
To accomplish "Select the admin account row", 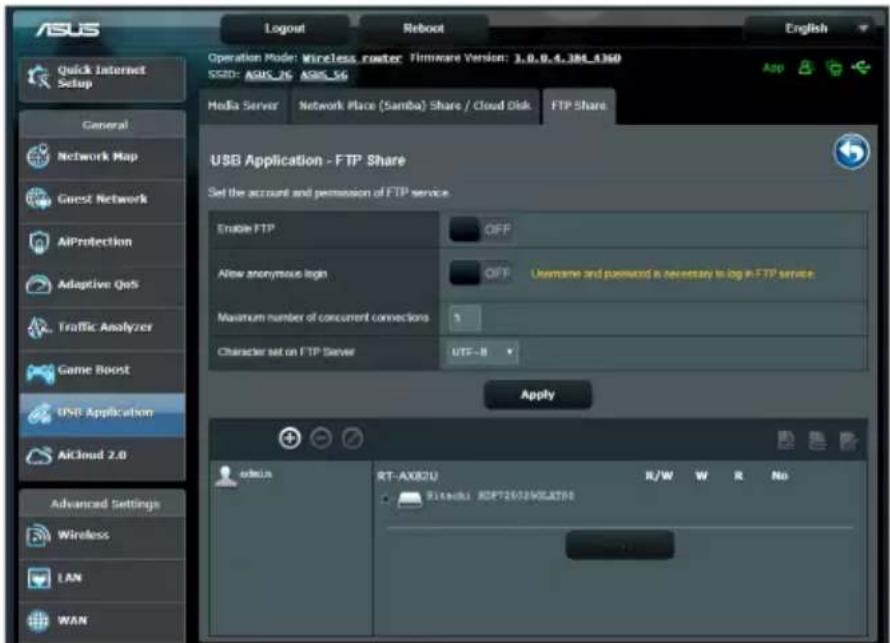I will [291, 474].
